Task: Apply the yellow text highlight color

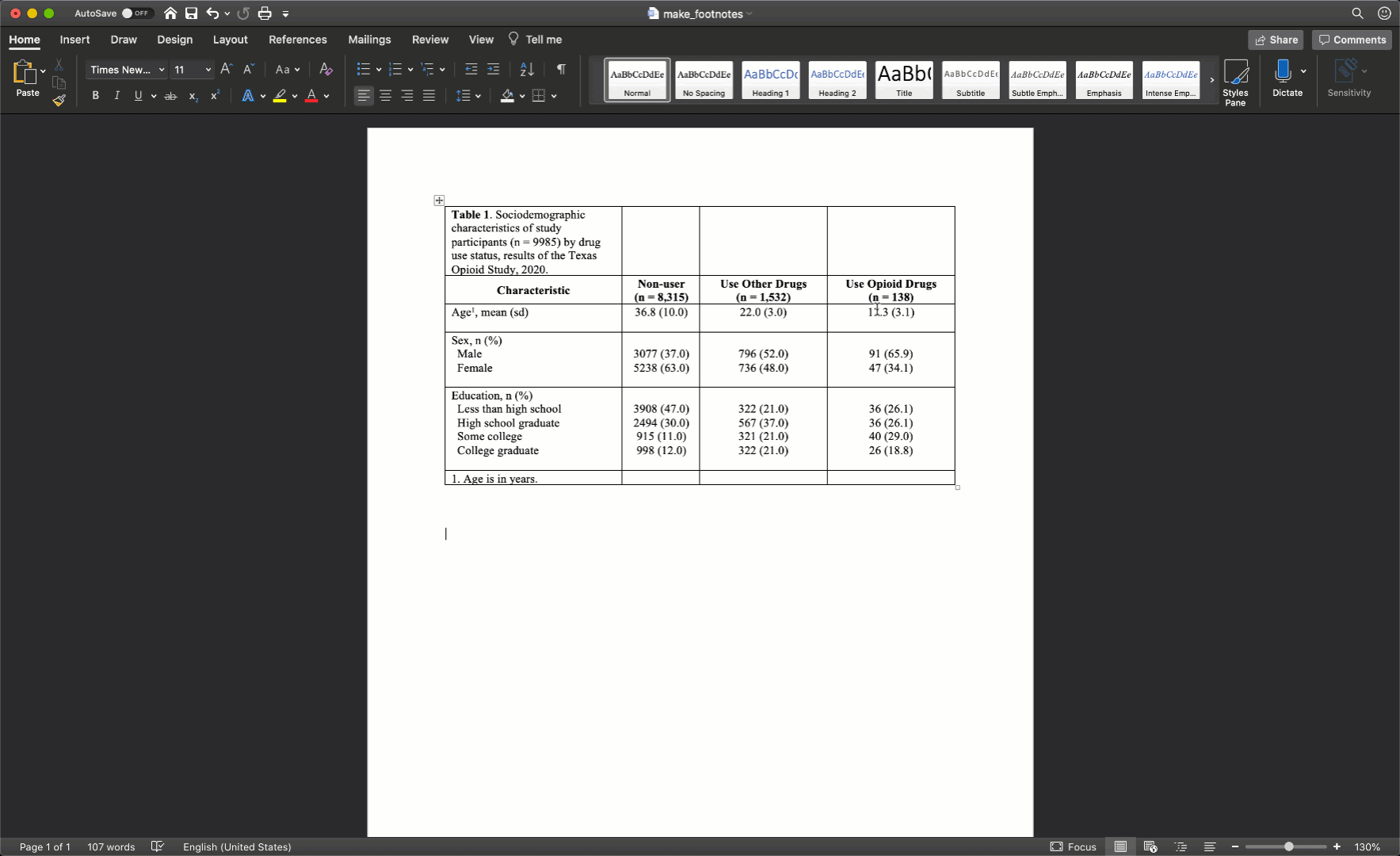Action: click(280, 96)
